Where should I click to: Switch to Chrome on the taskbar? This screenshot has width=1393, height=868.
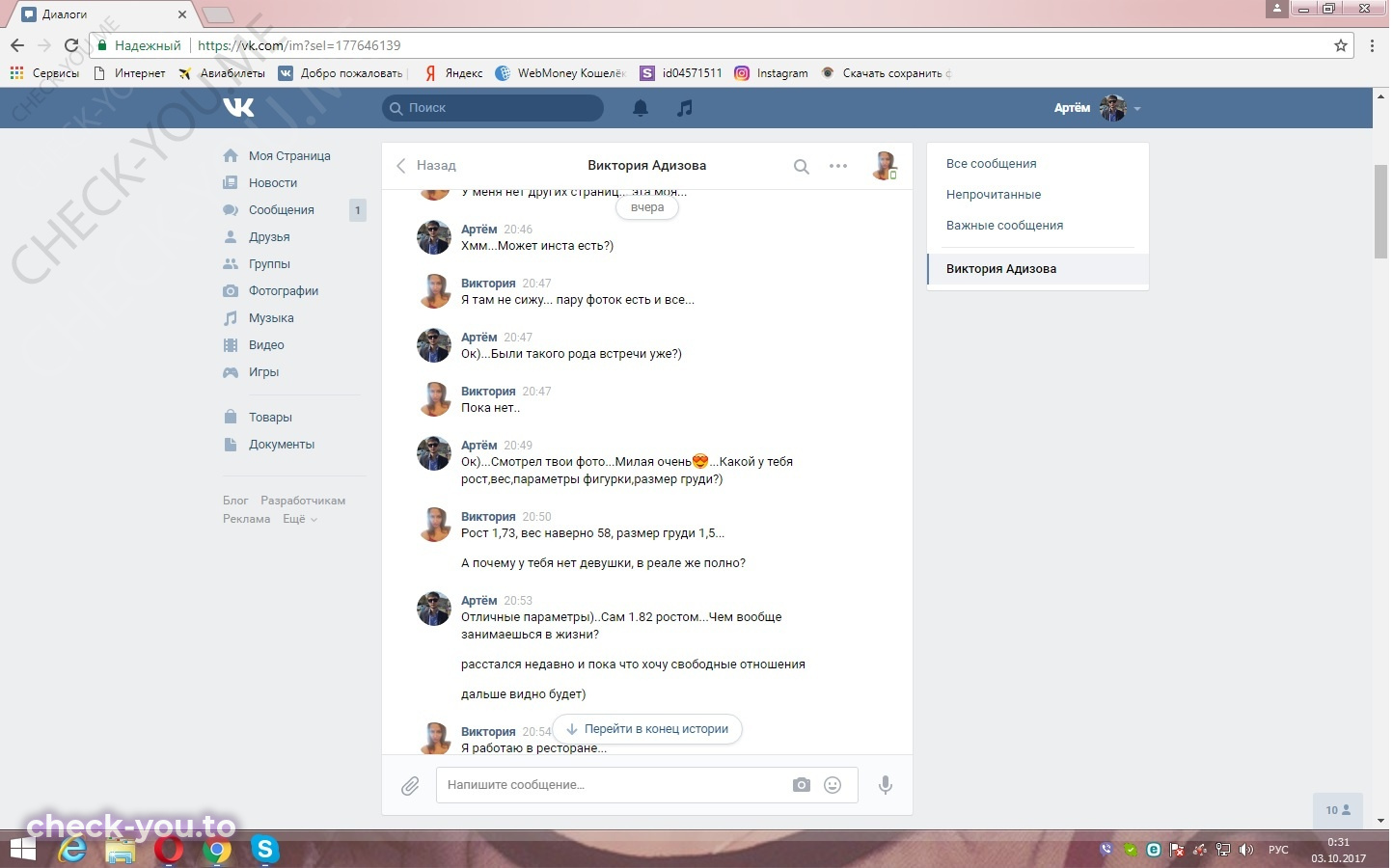217,850
